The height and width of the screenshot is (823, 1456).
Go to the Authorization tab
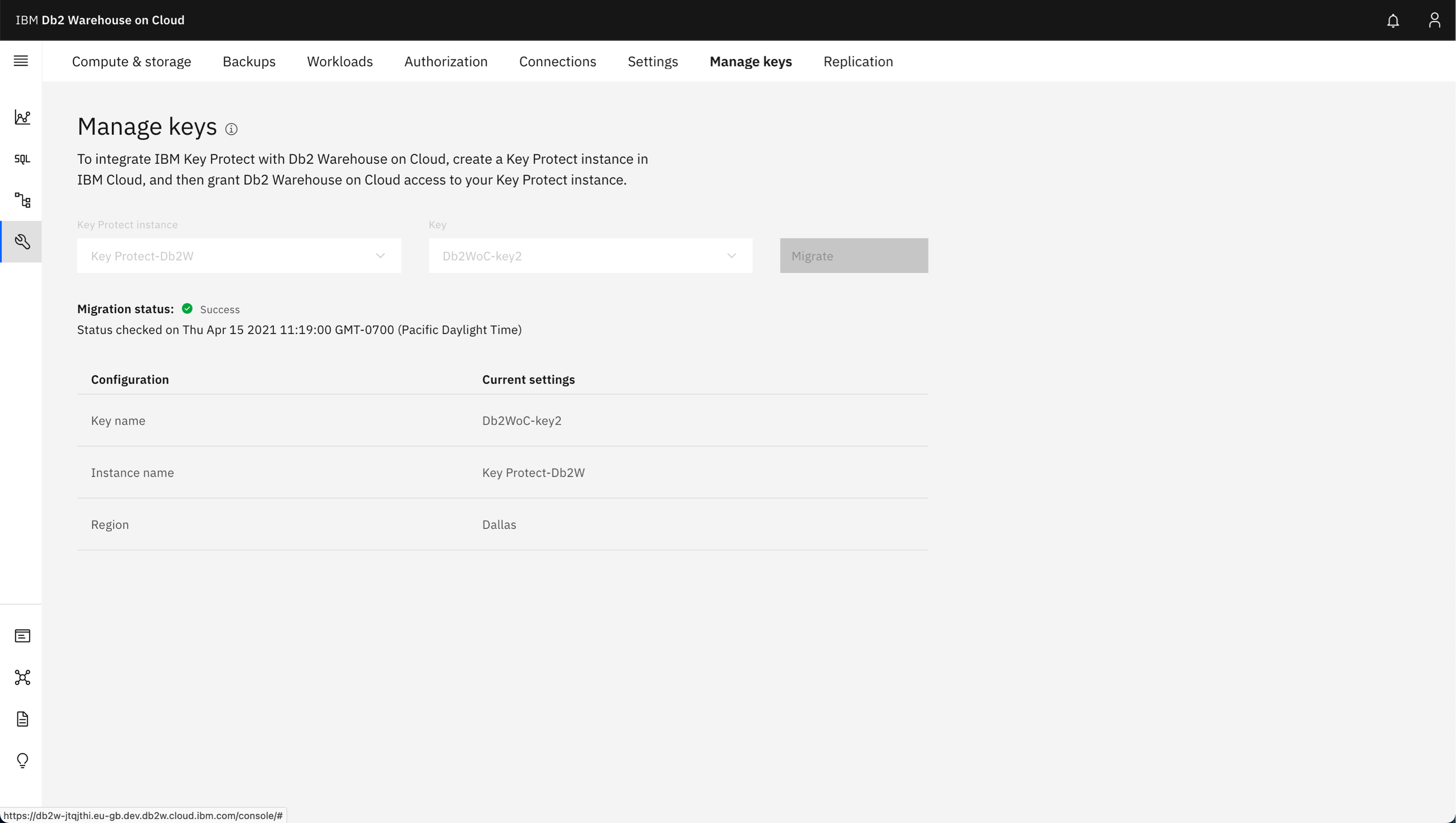tap(446, 62)
